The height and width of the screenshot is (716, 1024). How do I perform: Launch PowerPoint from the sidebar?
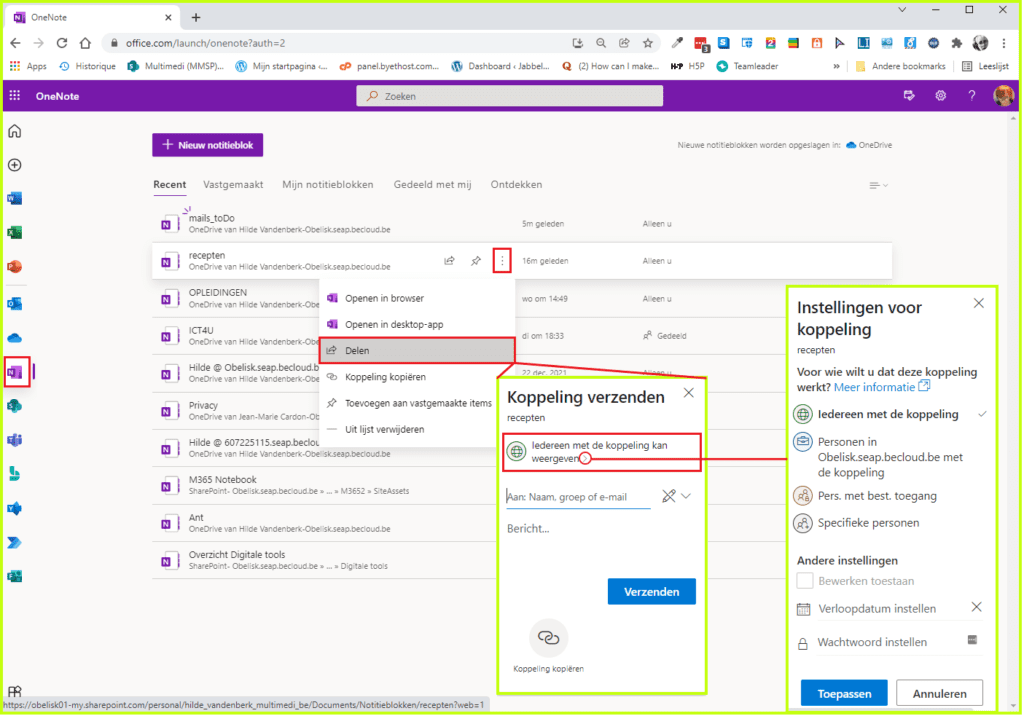tap(14, 267)
